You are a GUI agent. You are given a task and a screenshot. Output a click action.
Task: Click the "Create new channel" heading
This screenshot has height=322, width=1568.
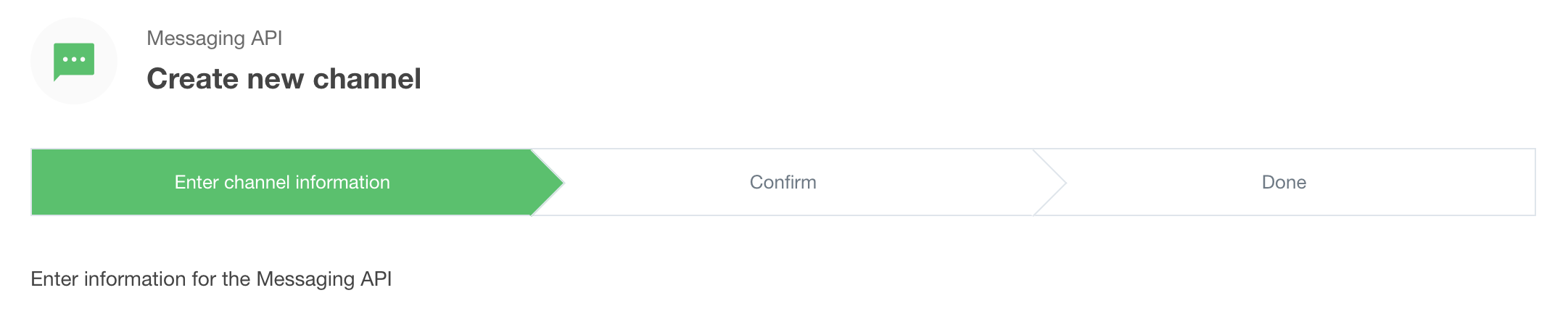[284, 78]
